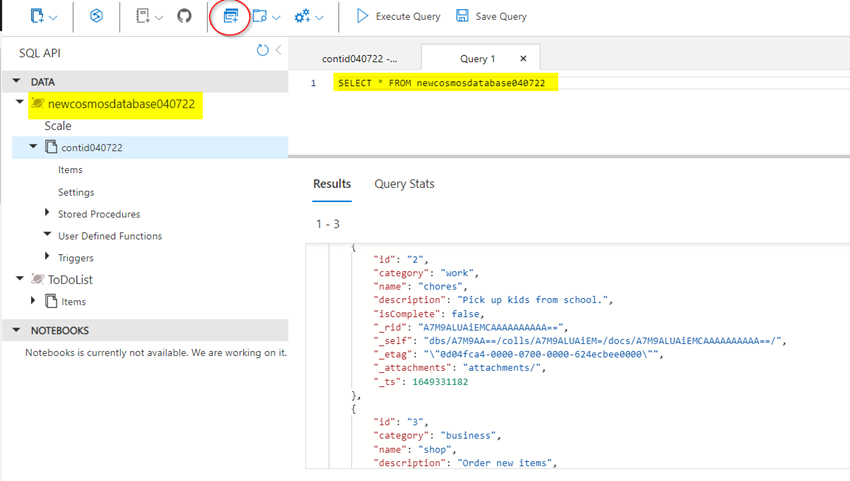Click the "isComplete": false line
The width and height of the screenshot is (850, 481).
[428, 313]
